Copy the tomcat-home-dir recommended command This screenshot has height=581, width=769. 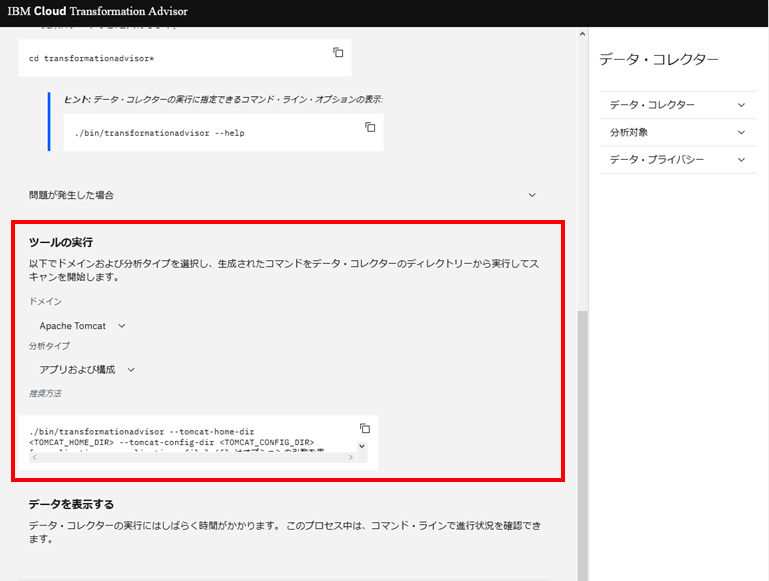[x=365, y=429]
